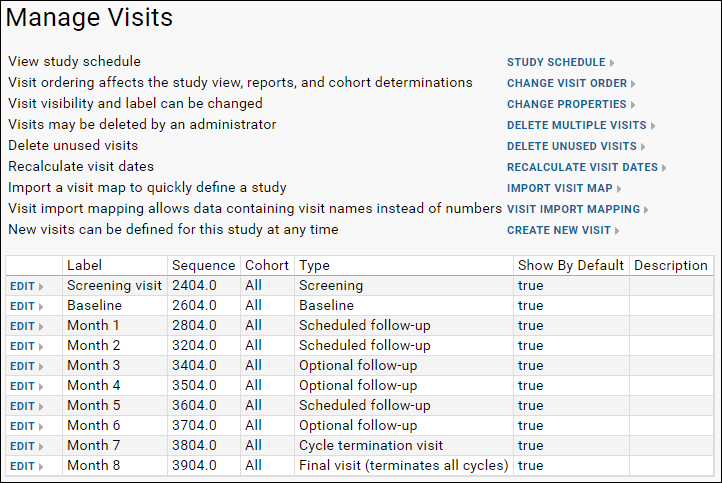Screen dimensions: 722x483
Task: Click arrow icon beside Month 7 Edit
Action: [41, 447]
